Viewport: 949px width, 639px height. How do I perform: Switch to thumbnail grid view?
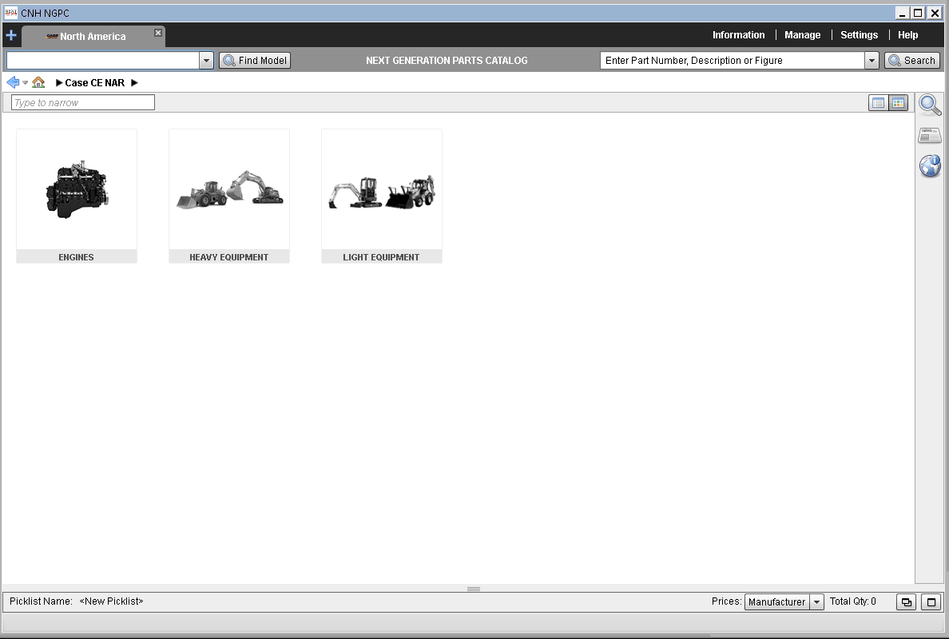point(898,103)
